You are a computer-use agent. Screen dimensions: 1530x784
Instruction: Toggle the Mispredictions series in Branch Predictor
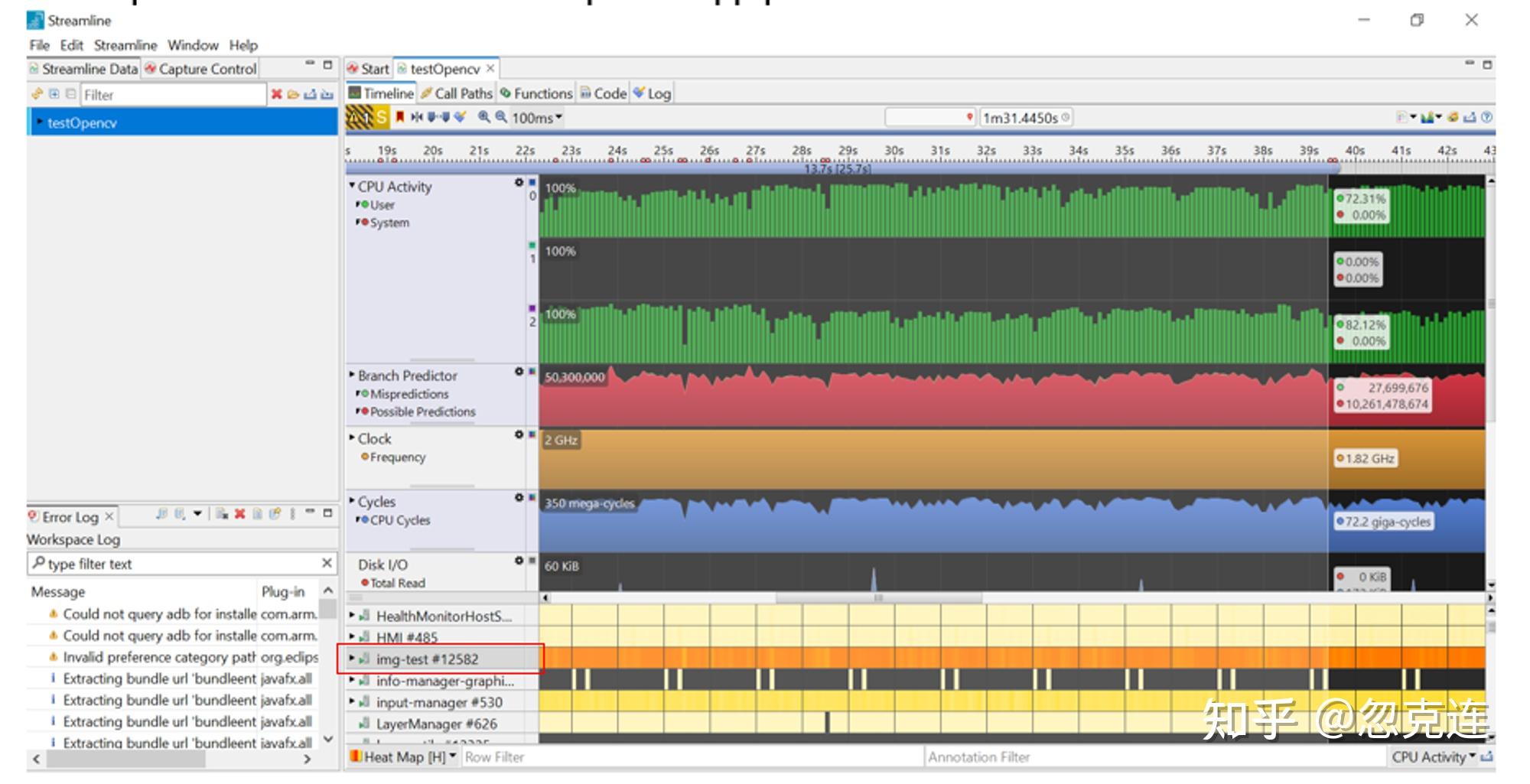tap(409, 394)
